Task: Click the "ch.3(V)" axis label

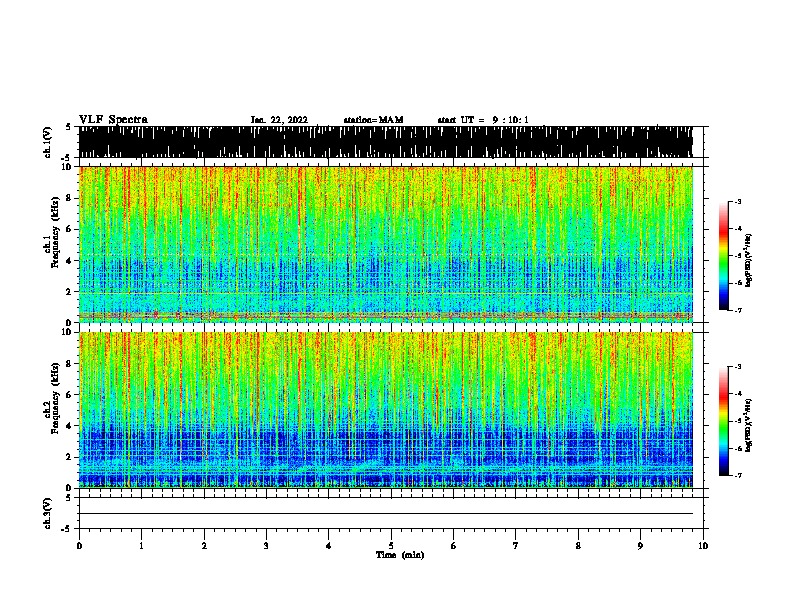Action: pos(47,513)
